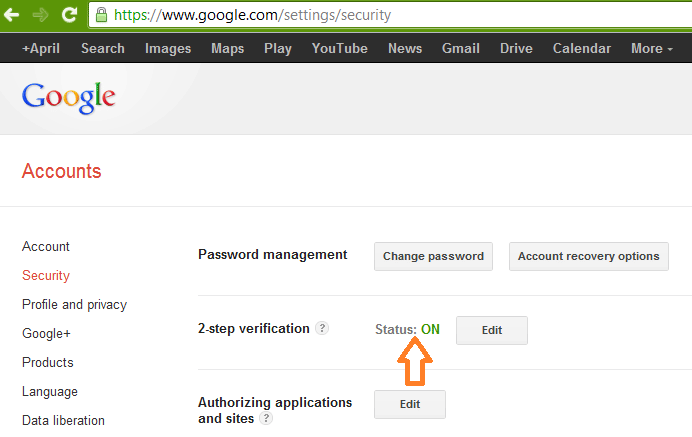The image size is (692, 437).
Task: Open help icon beside Authorizing applications and sites
Action: point(266,418)
